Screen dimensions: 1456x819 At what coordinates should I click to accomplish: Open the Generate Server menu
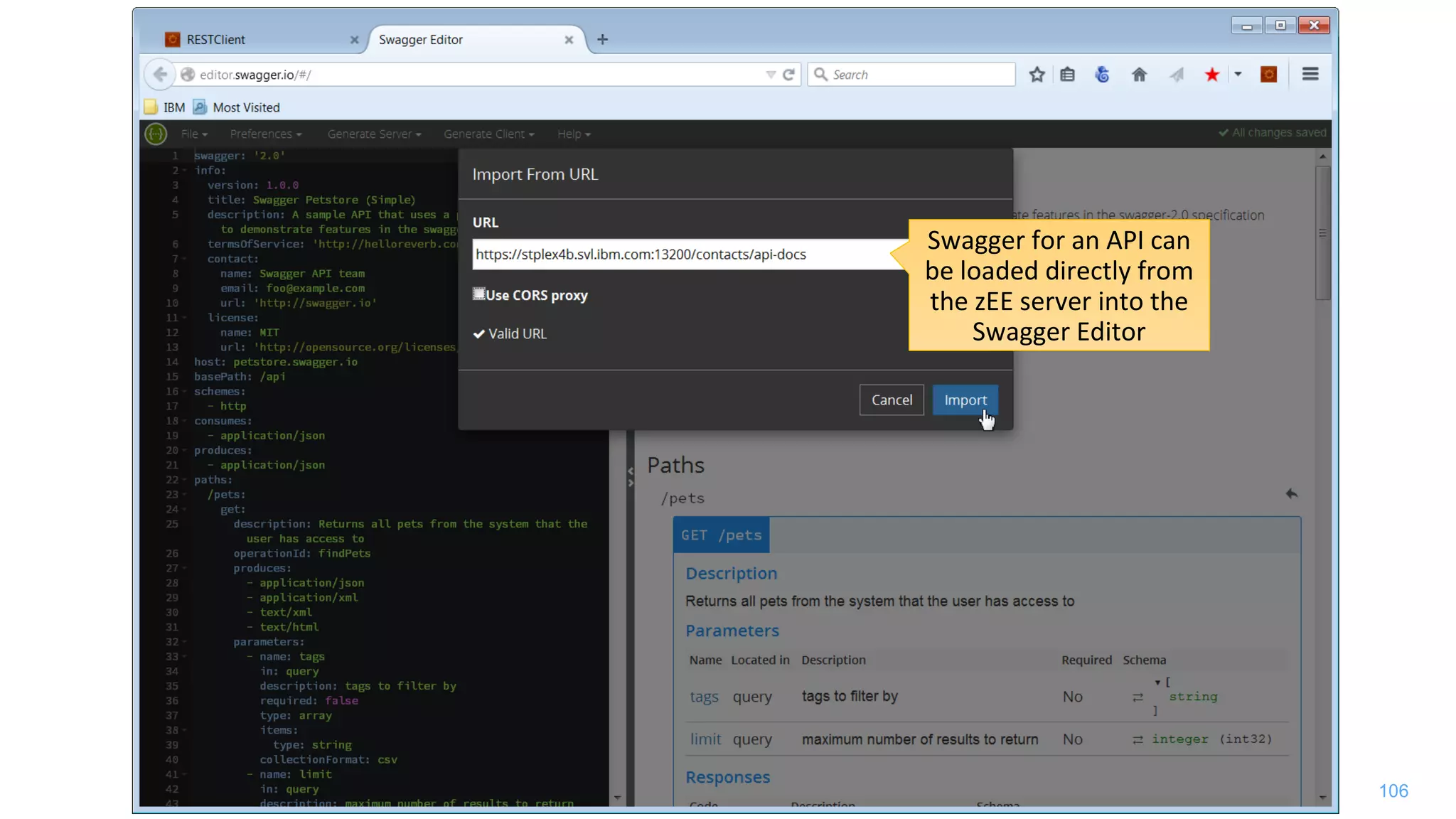point(374,134)
